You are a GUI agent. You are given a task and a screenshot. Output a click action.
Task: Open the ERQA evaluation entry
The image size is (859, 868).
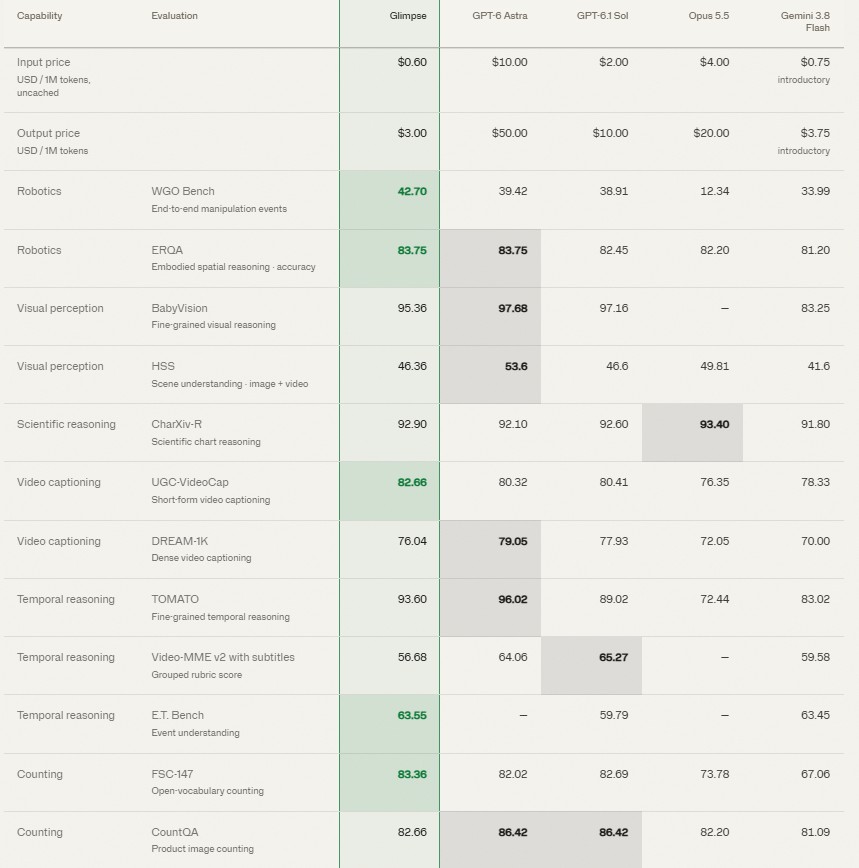[x=167, y=250]
